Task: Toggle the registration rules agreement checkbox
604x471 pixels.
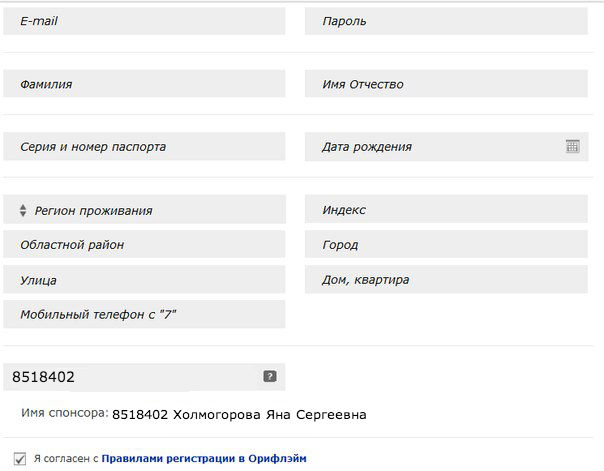Action: tap(20, 459)
